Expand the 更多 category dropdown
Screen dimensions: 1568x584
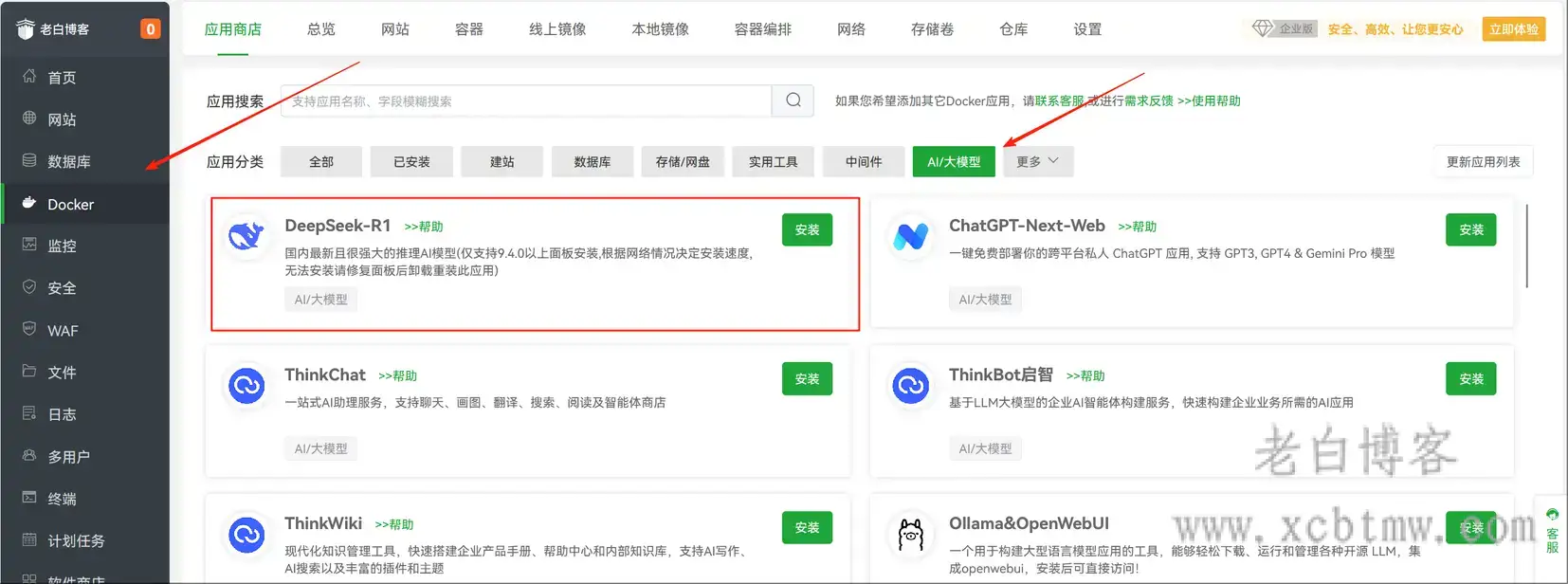coord(1038,161)
